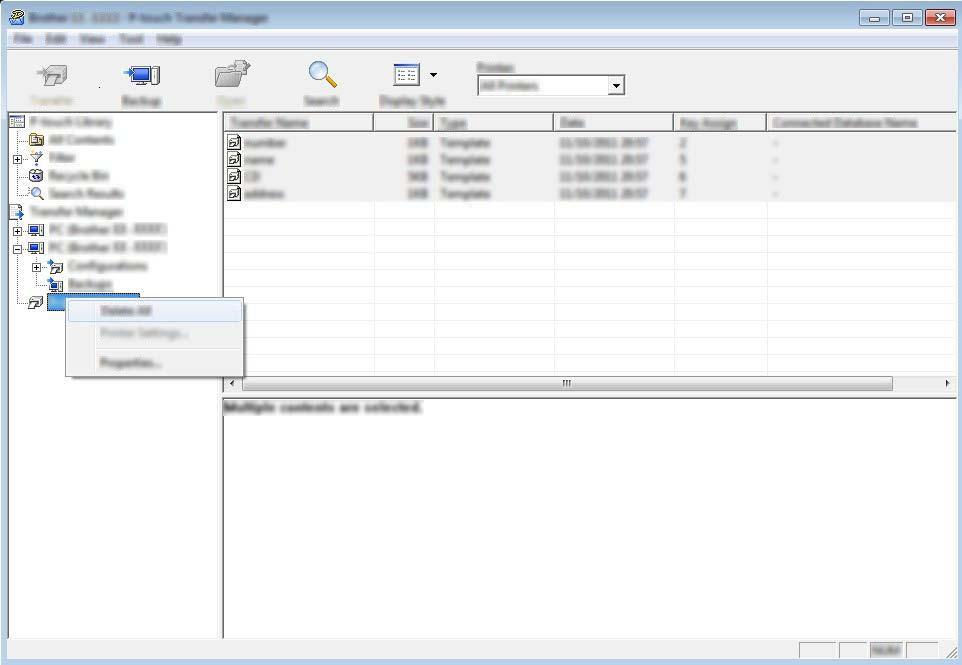Screen dimensions: 962x665
Task: Select the Backups node icon
Action: click(x=55, y=284)
